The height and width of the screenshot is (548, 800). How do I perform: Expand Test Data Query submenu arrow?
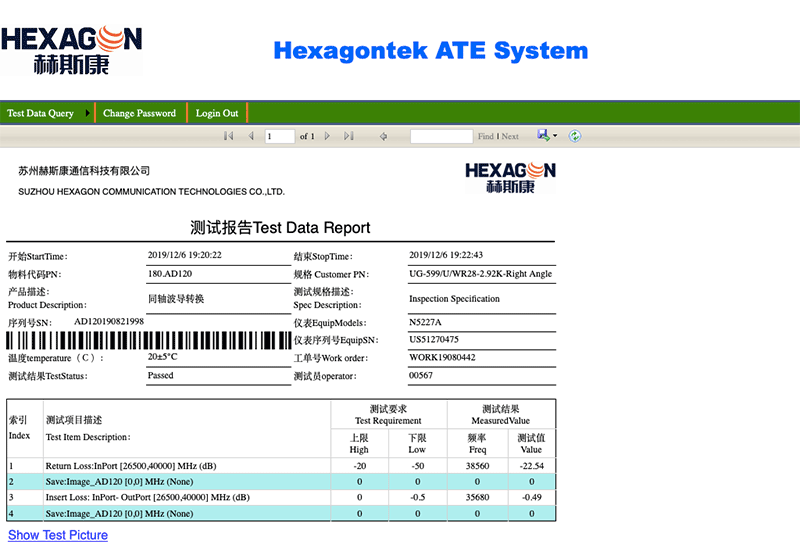[x=87, y=113]
